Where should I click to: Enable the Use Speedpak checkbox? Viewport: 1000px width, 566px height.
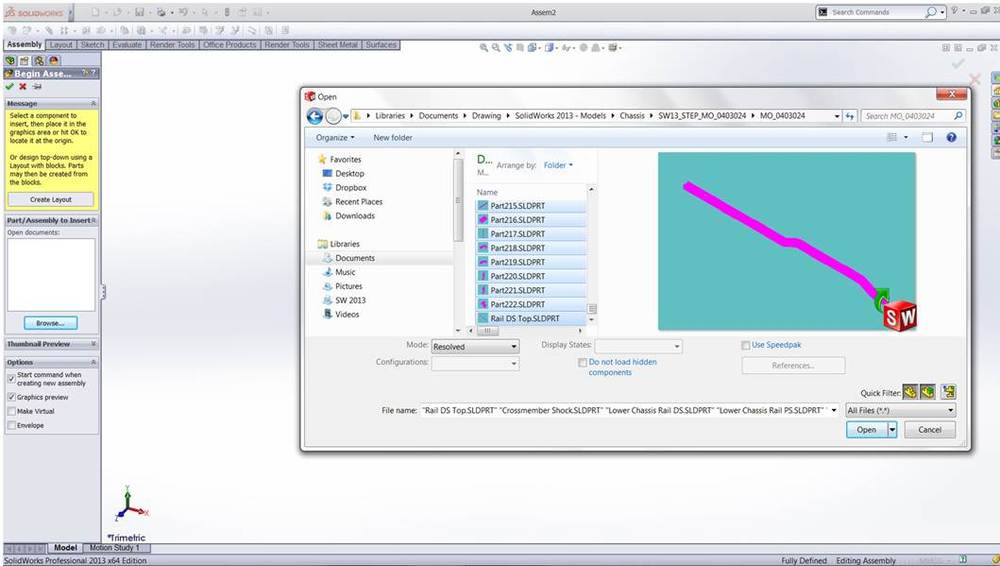[x=746, y=345]
